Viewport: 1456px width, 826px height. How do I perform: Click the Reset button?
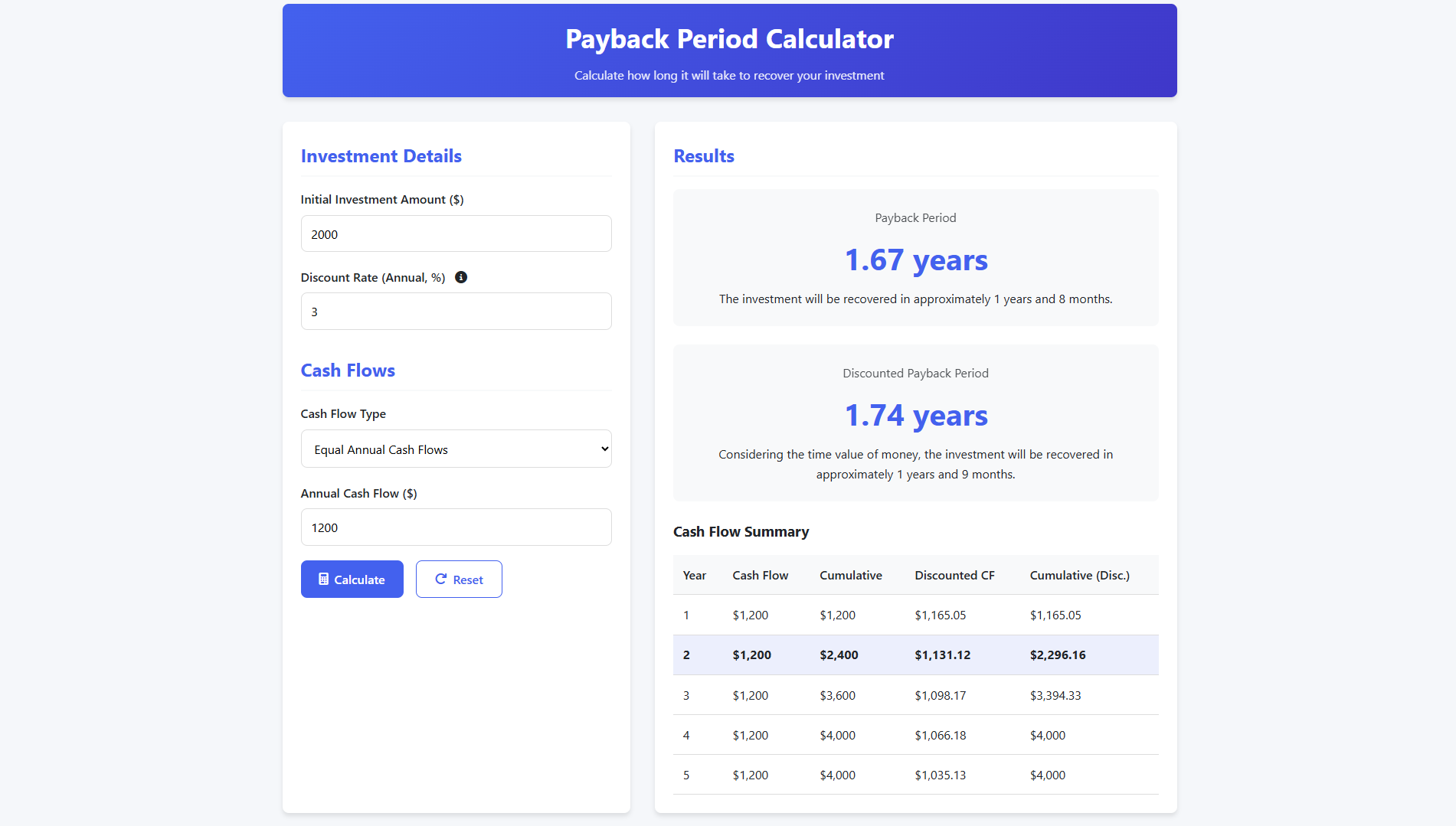click(x=459, y=580)
